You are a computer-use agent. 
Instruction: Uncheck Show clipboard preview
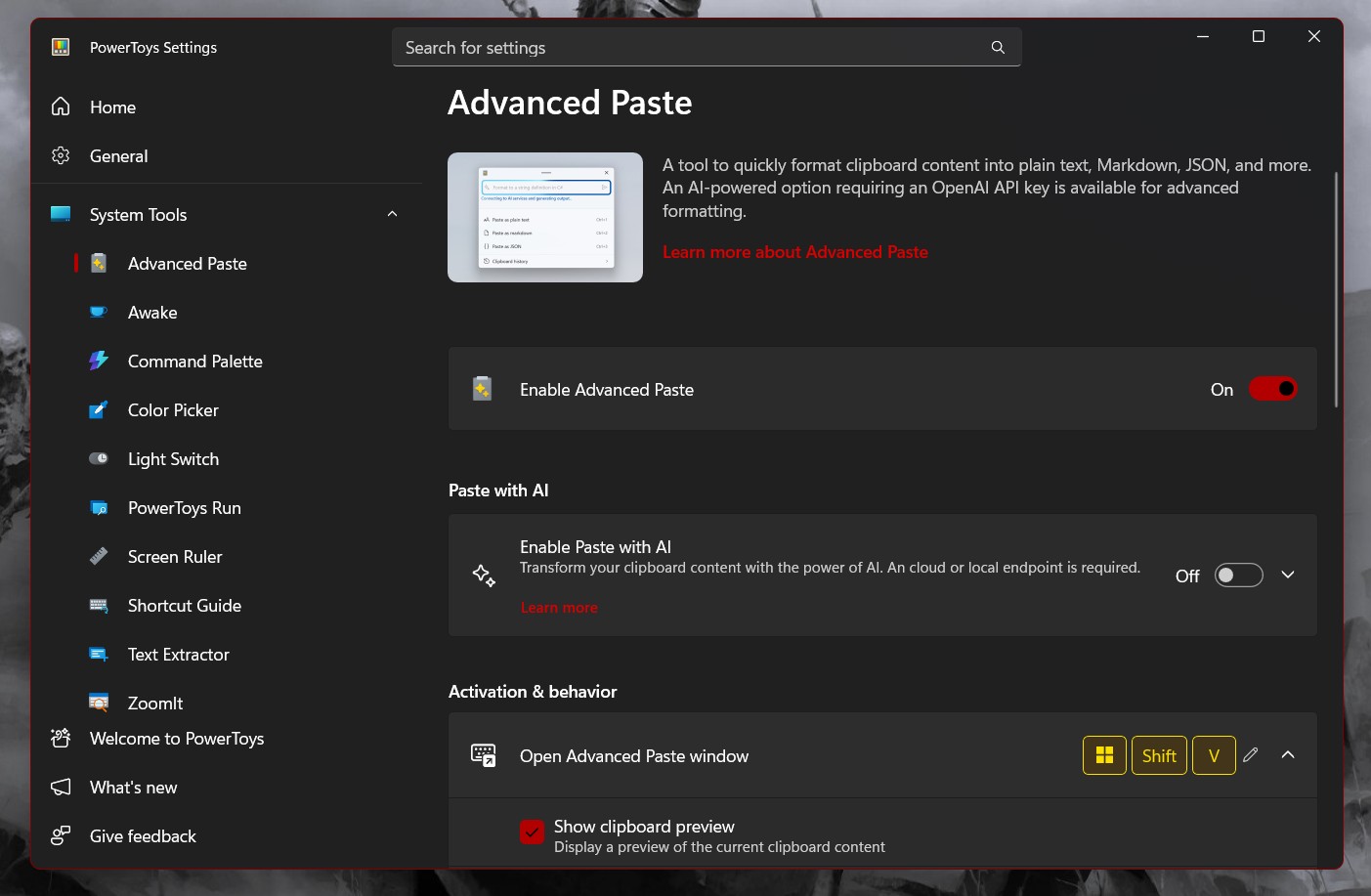[x=532, y=832]
